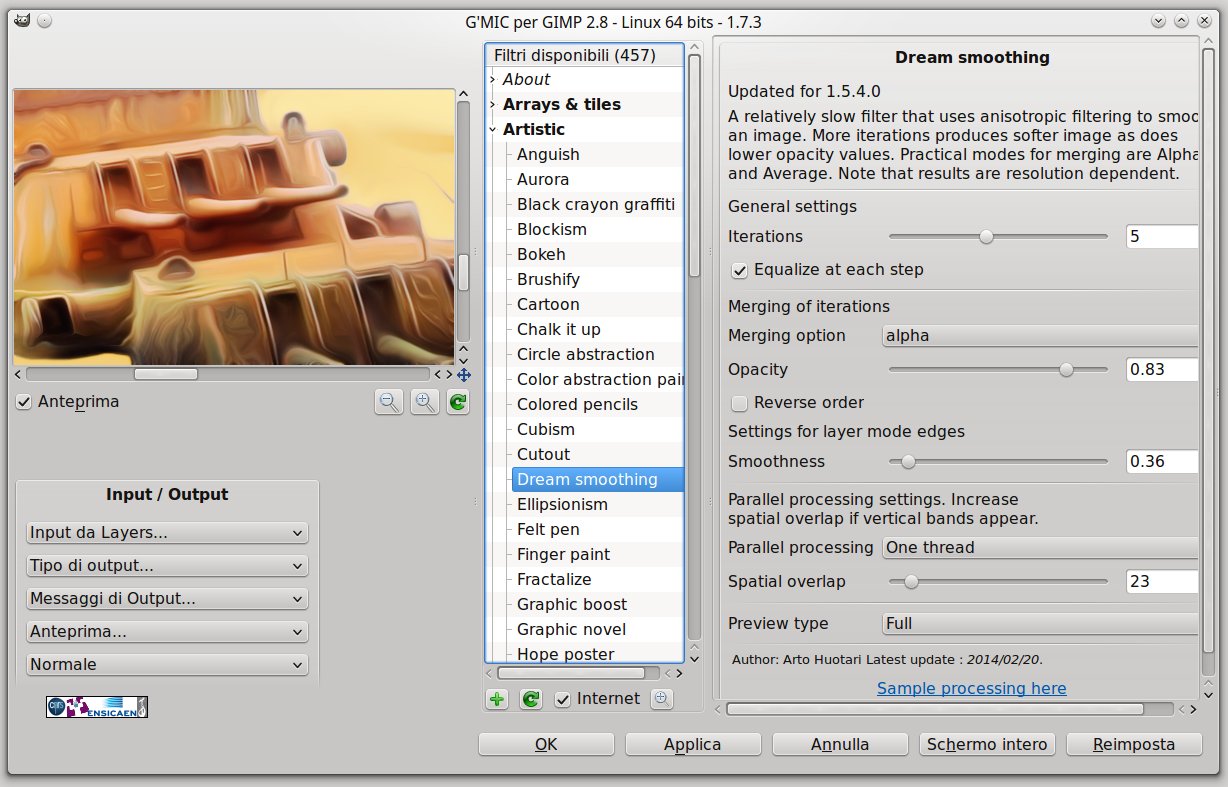Select the Finger paint filter
1228x787 pixels.
(563, 555)
